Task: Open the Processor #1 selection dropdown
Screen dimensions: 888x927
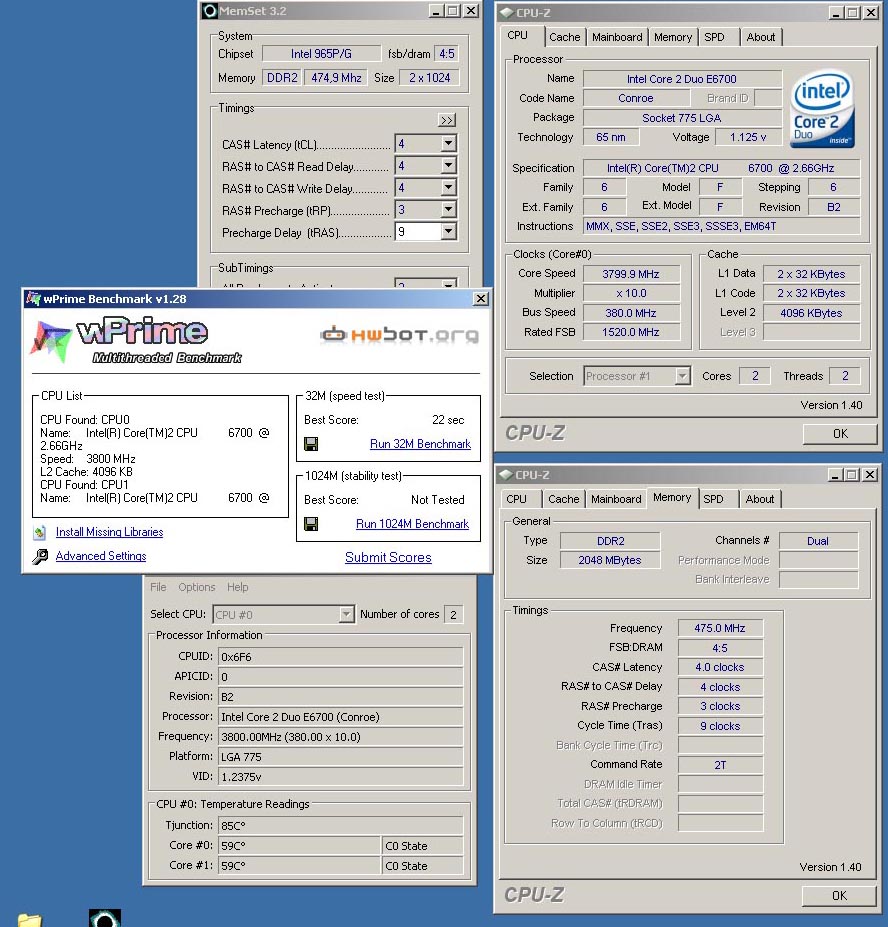Action: pos(682,376)
